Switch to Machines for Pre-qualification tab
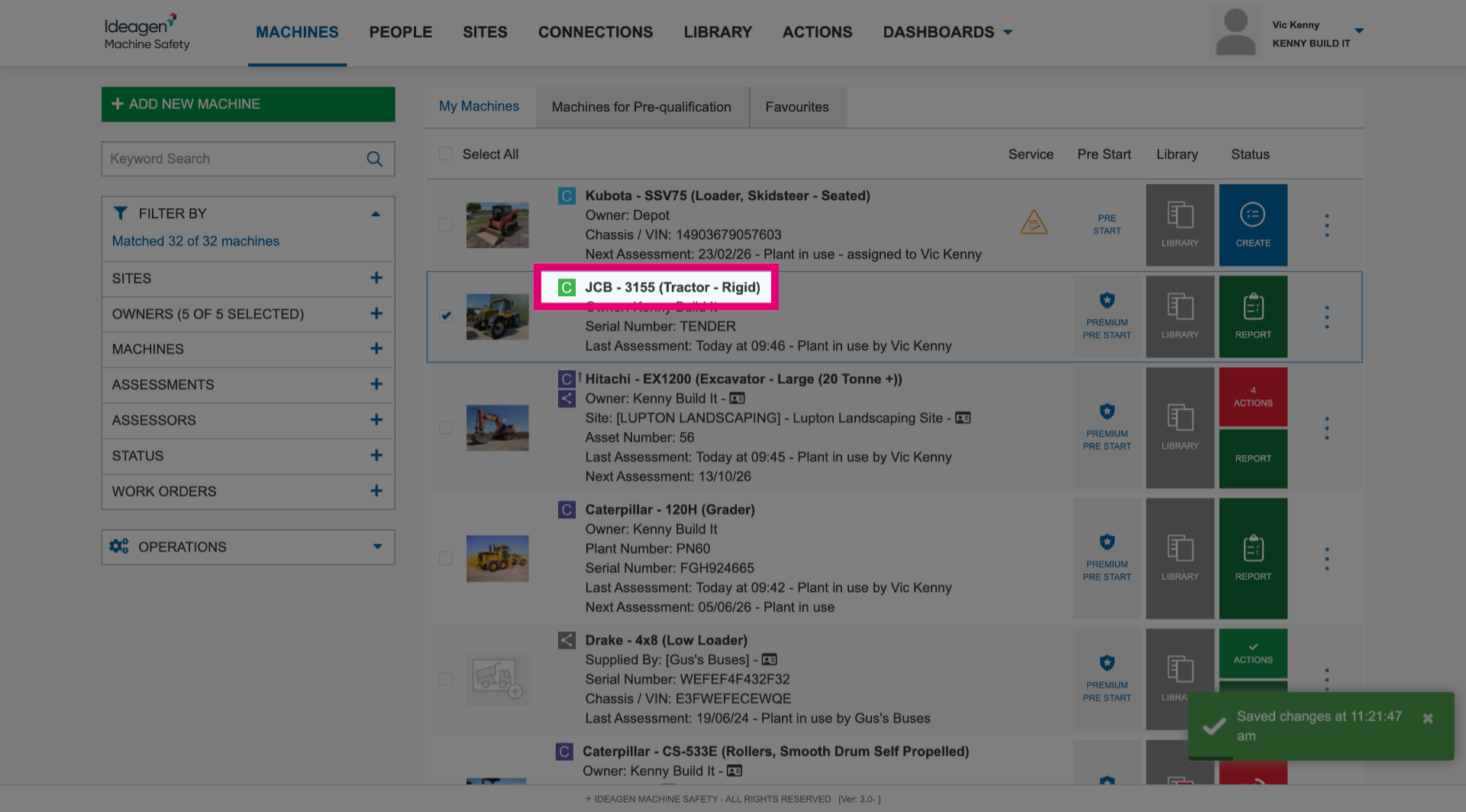 coord(641,107)
